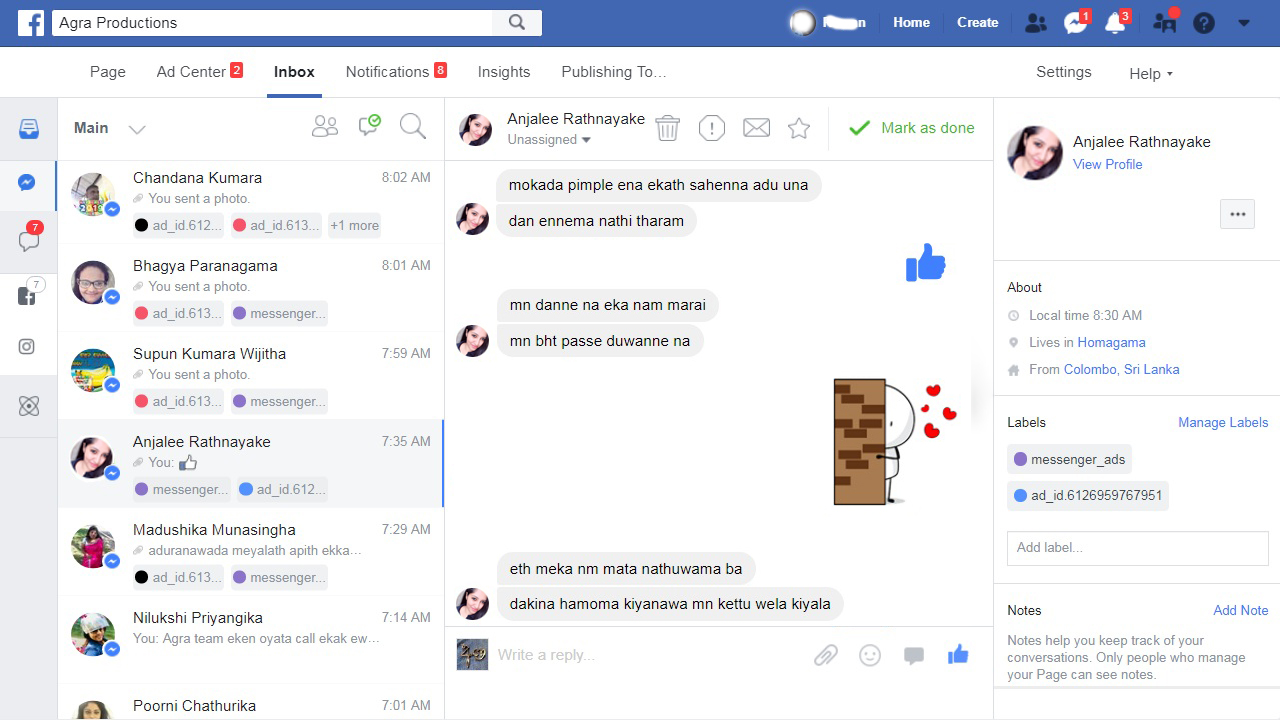Viewport: 1280px width, 720px height.
Task: Click Create in top bar
Action: (977, 22)
